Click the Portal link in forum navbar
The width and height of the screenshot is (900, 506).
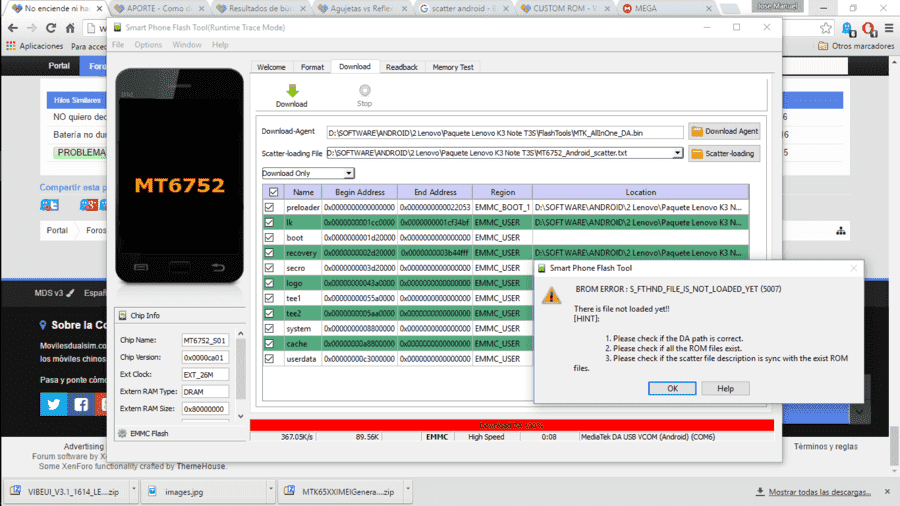(x=59, y=66)
